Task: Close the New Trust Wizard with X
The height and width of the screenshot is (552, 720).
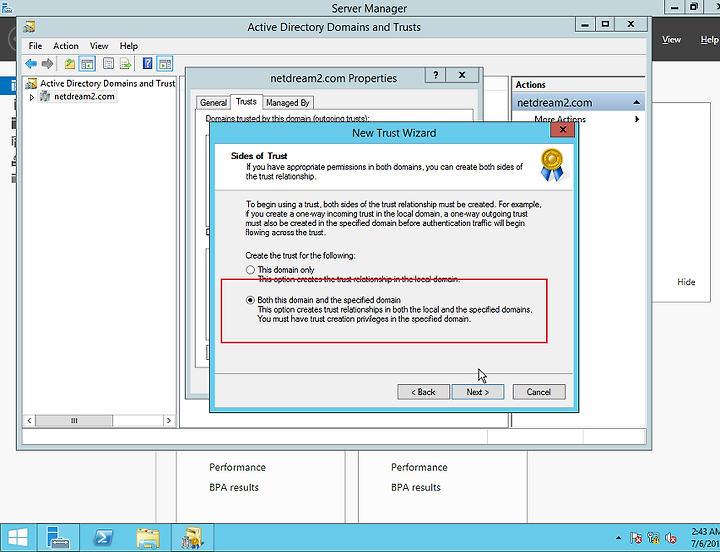Action: point(562,130)
